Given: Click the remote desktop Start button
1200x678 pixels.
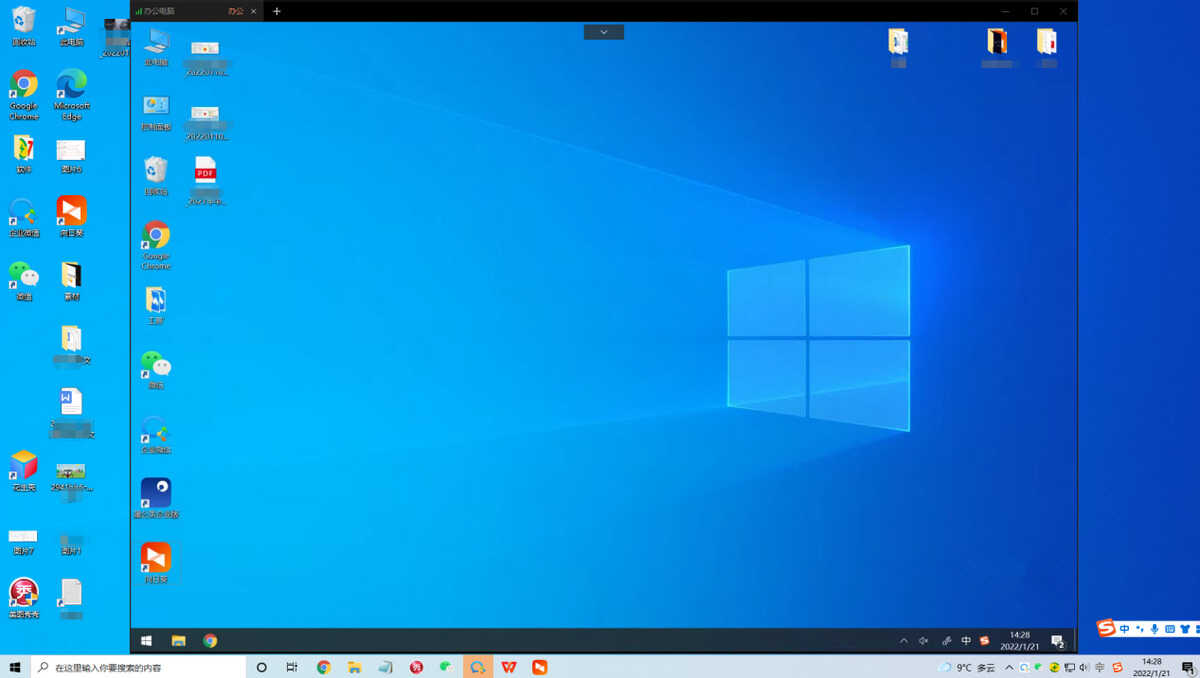Looking at the screenshot, I should pos(147,641).
